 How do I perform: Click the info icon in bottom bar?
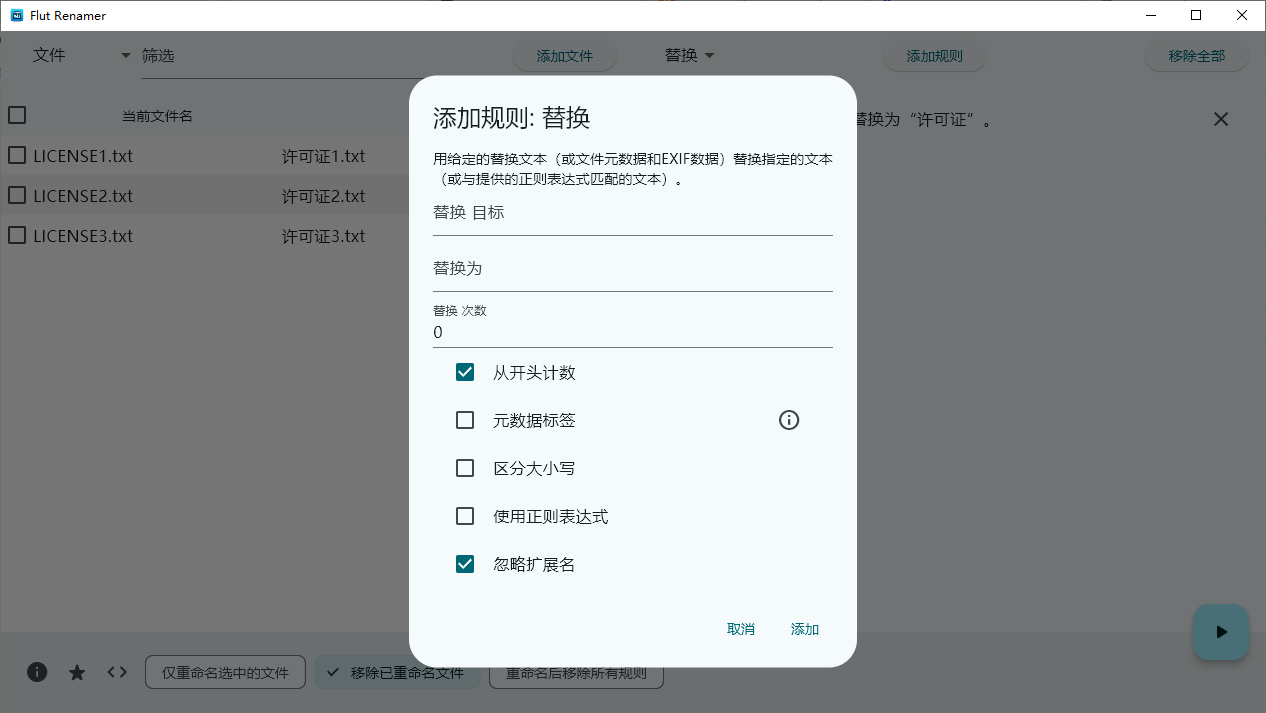pyautogui.click(x=37, y=672)
